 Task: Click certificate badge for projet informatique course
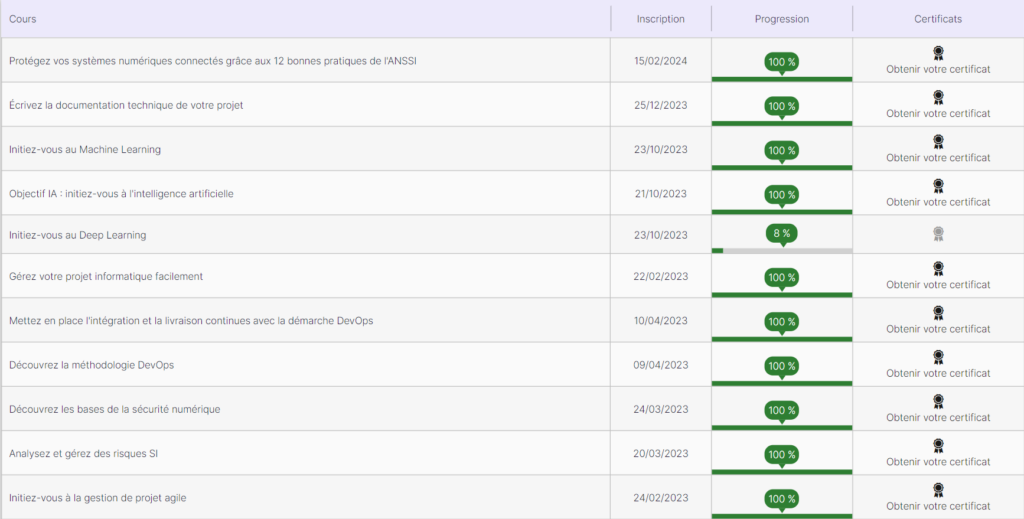(938, 269)
